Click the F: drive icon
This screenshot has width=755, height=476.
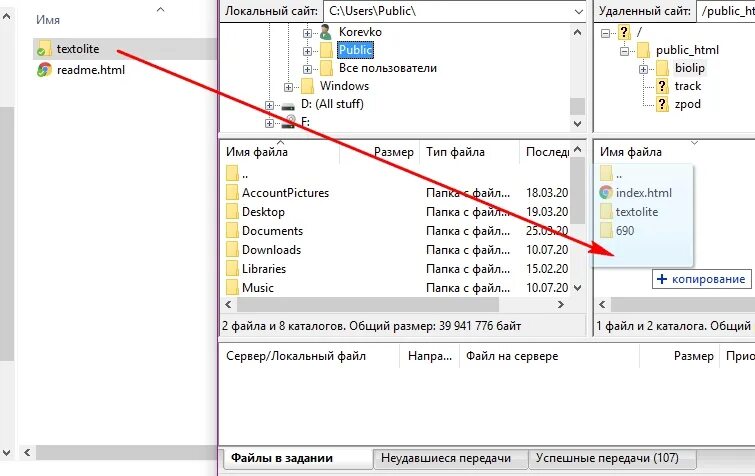point(288,122)
